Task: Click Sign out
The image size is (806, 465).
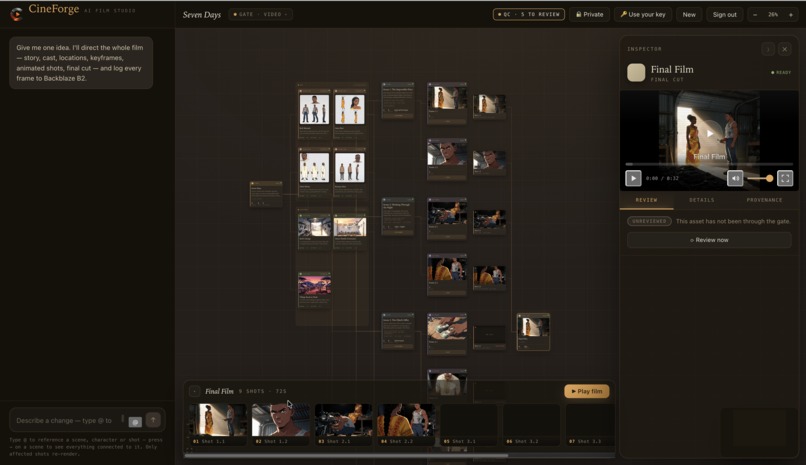Action: pyautogui.click(x=724, y=14)
